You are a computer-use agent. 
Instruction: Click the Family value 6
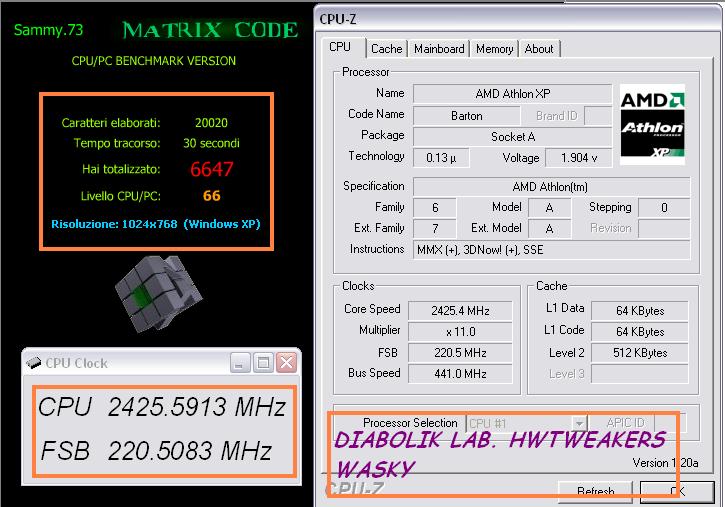435,208
